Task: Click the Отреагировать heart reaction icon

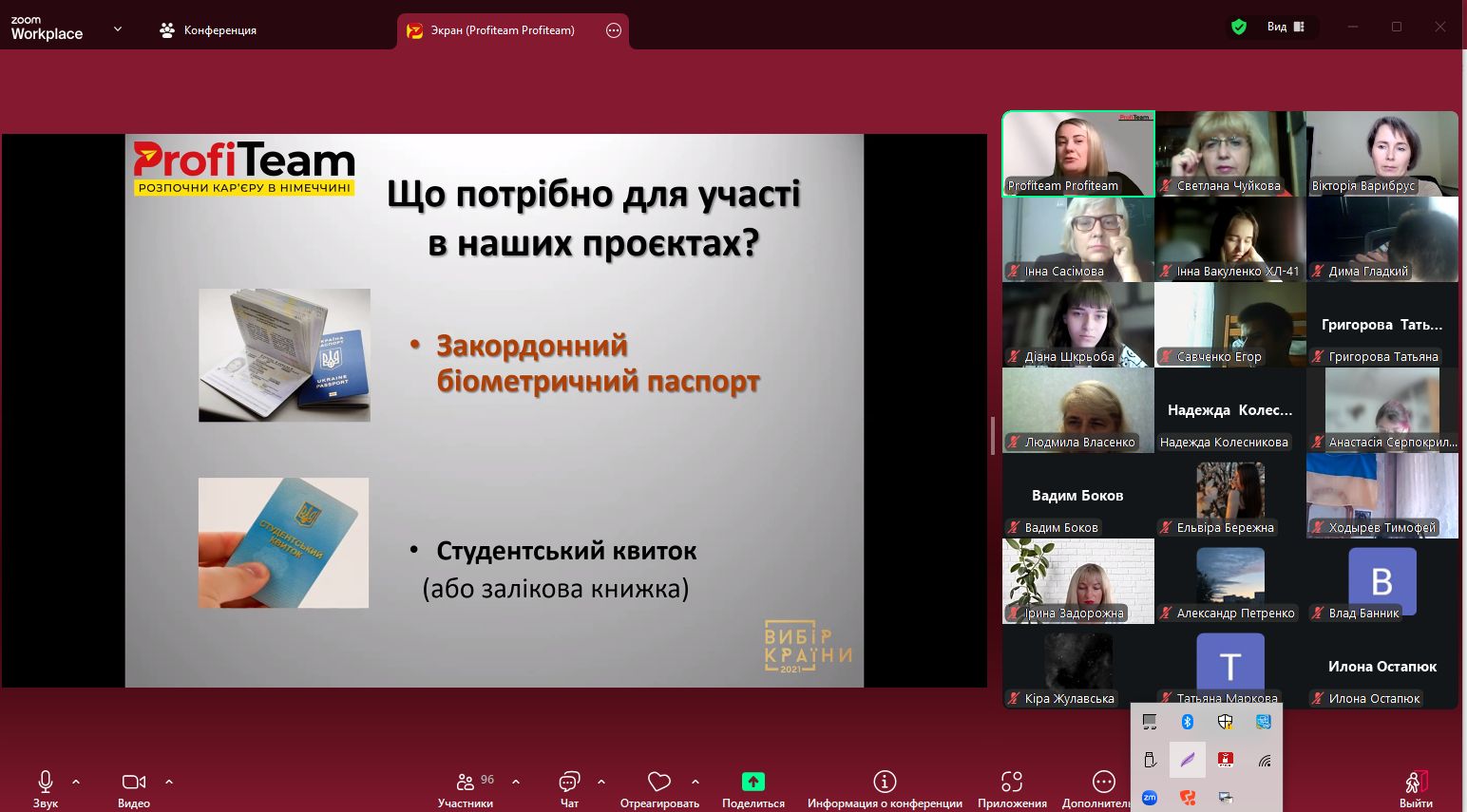Action: tap(659, 782)
